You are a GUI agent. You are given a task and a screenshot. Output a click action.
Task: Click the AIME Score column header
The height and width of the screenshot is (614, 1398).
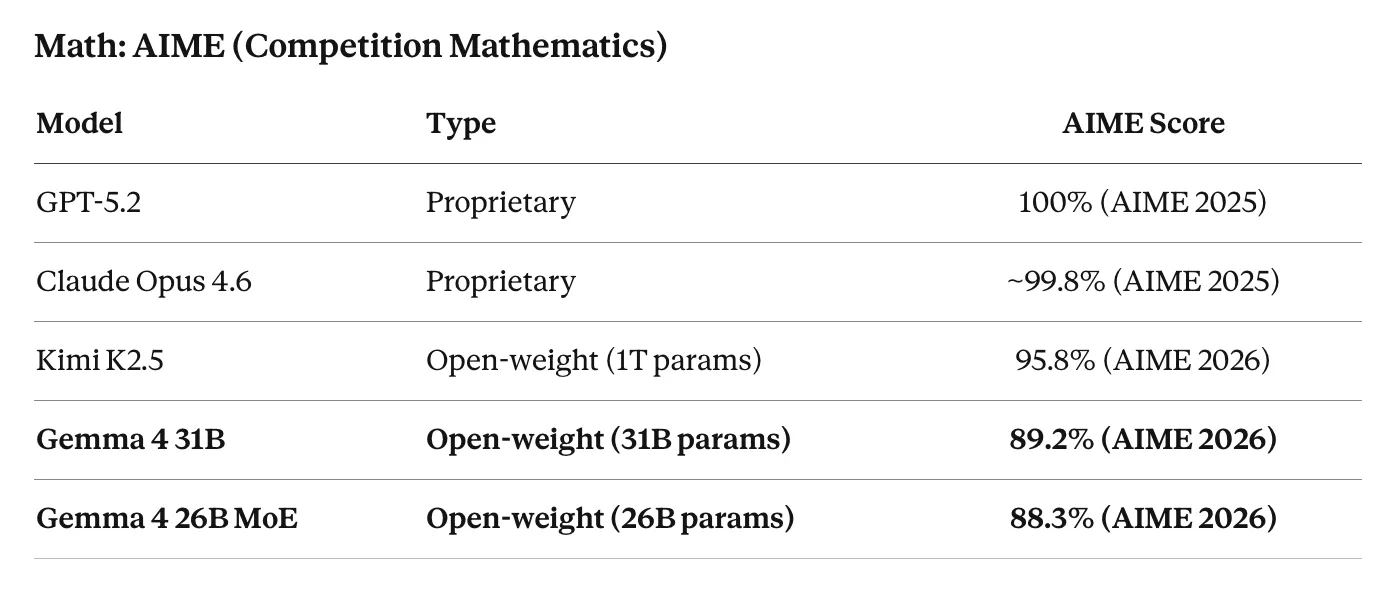[1143, 123]
